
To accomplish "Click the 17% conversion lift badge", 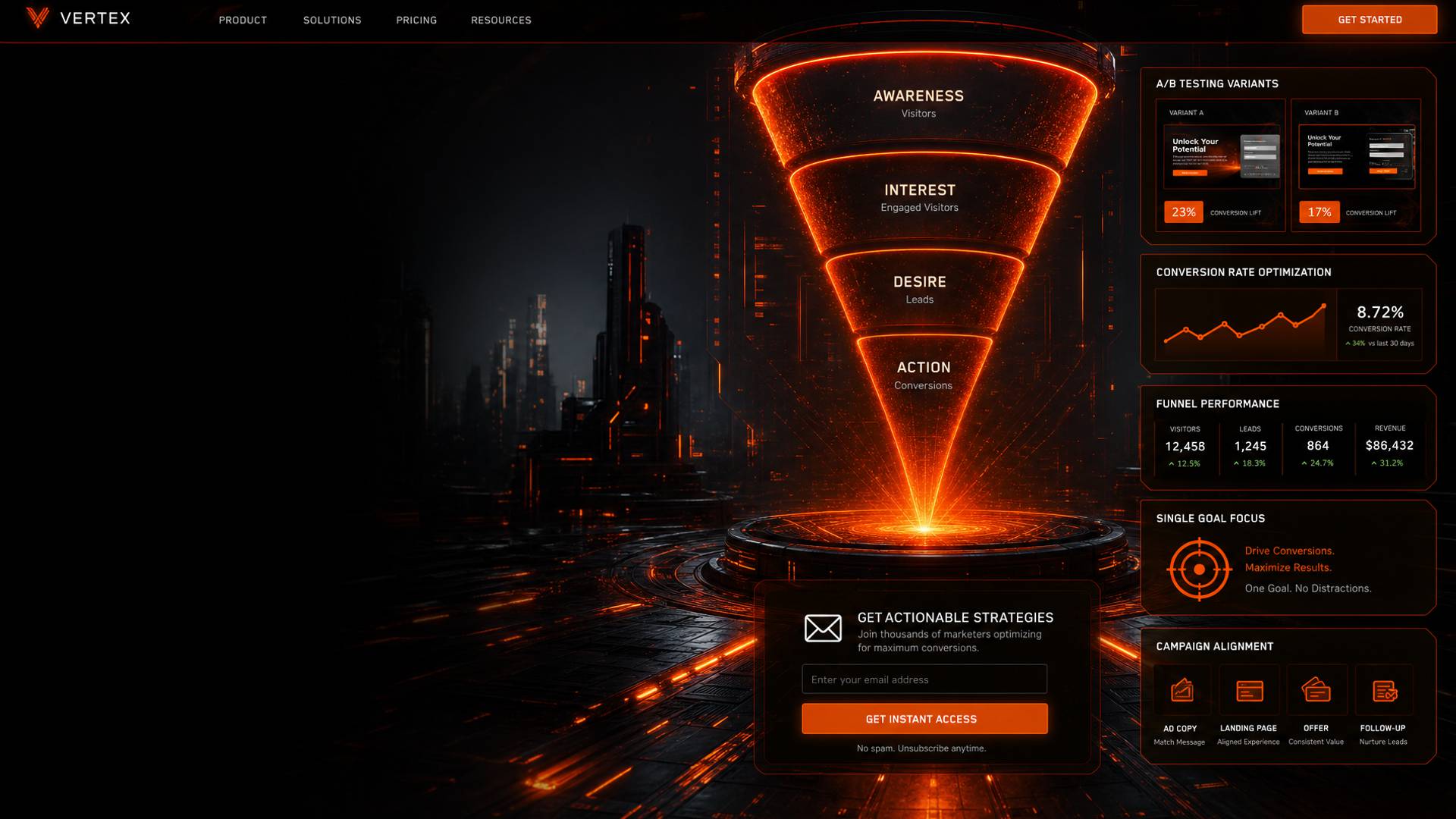I will (x=1319, y=212).
